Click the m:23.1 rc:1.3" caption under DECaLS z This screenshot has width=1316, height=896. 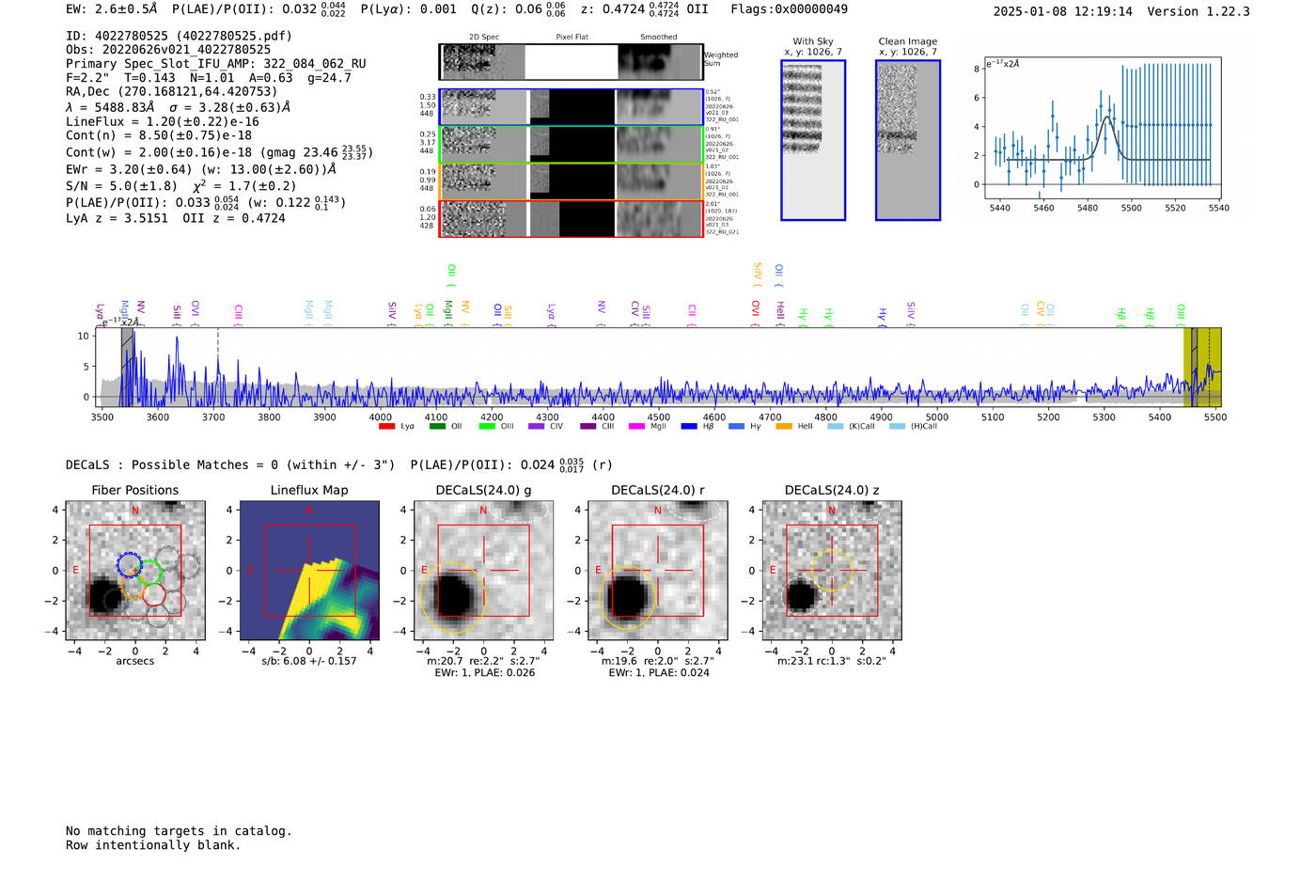(832, 661)
